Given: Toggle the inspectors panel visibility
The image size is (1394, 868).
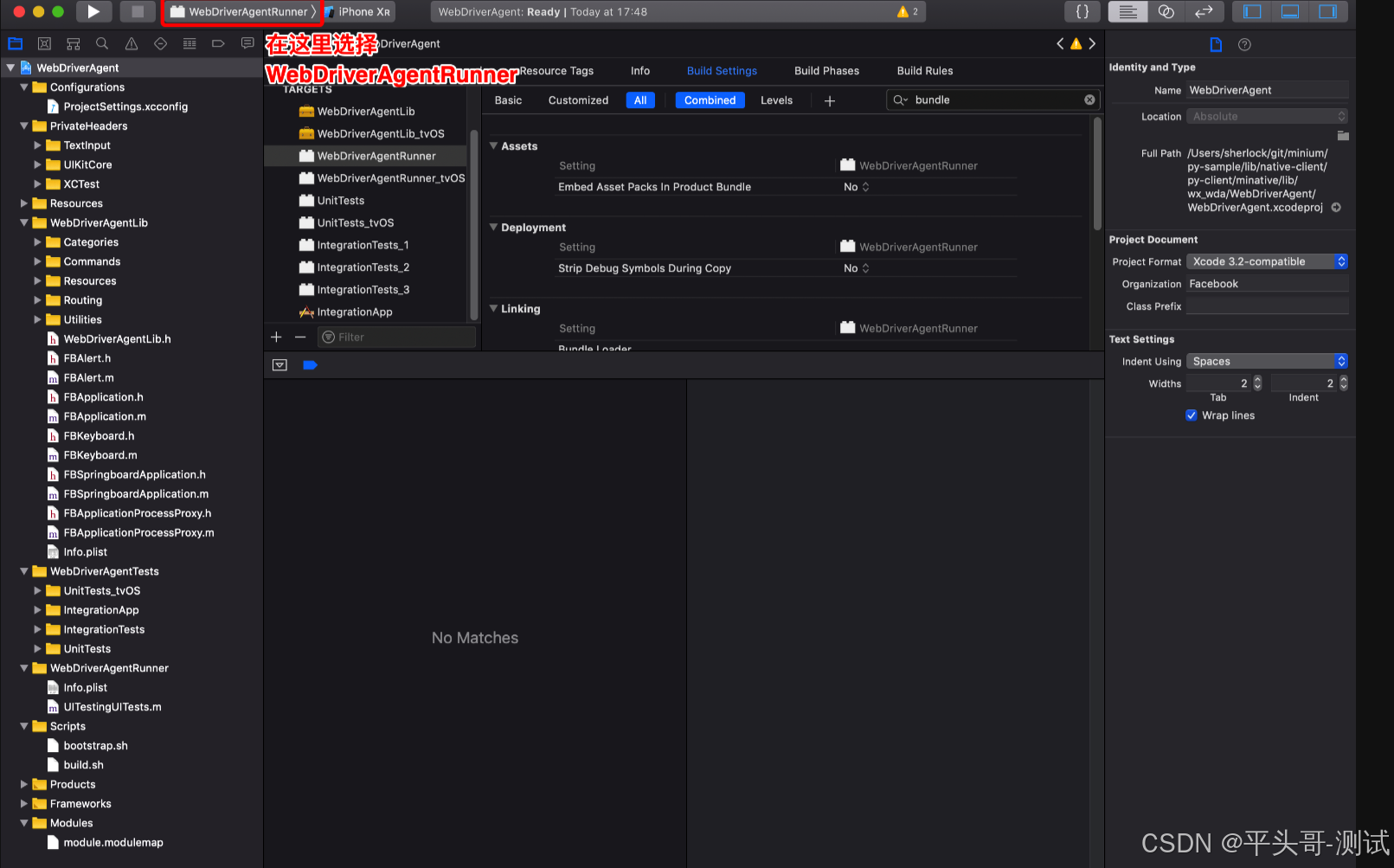Looking at the screenshot, I should [x=1327, y=11].
